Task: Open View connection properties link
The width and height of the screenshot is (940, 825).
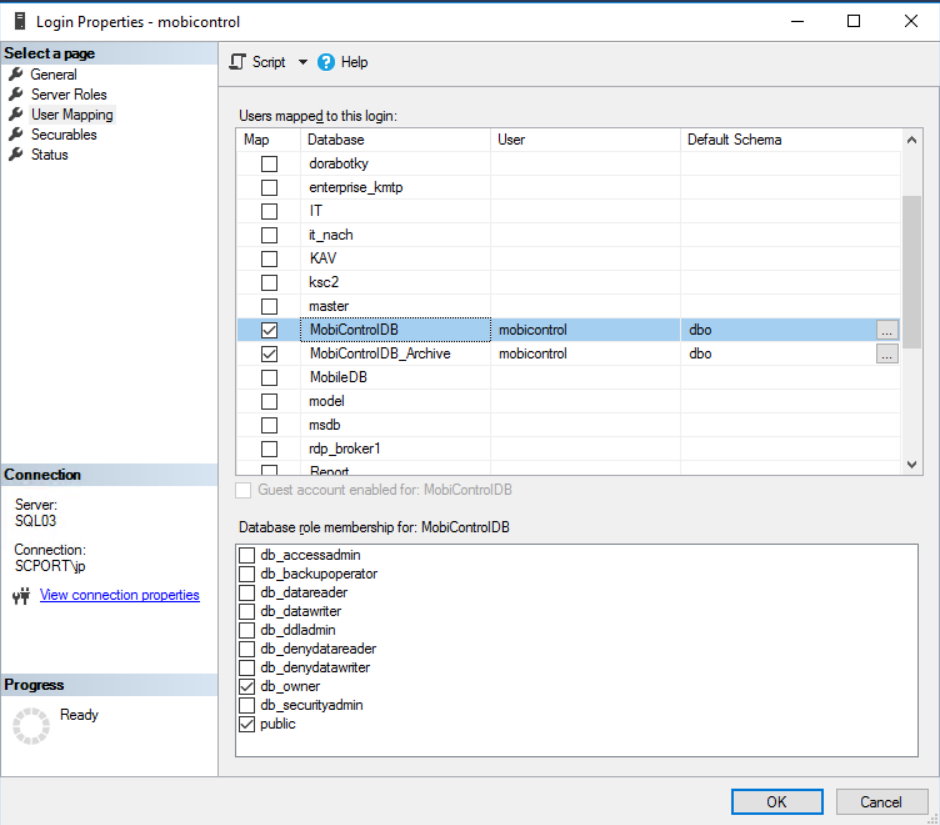Action: (x=119, y=595)
